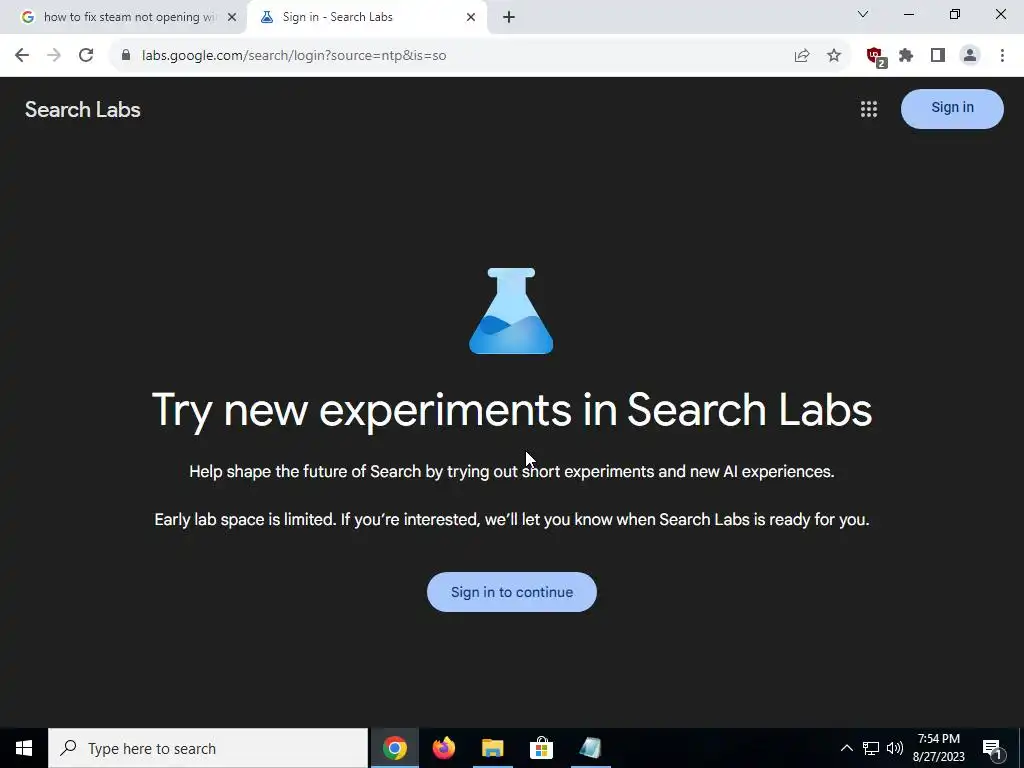Open the Chrome three-dot menu

click(1002, 56)
